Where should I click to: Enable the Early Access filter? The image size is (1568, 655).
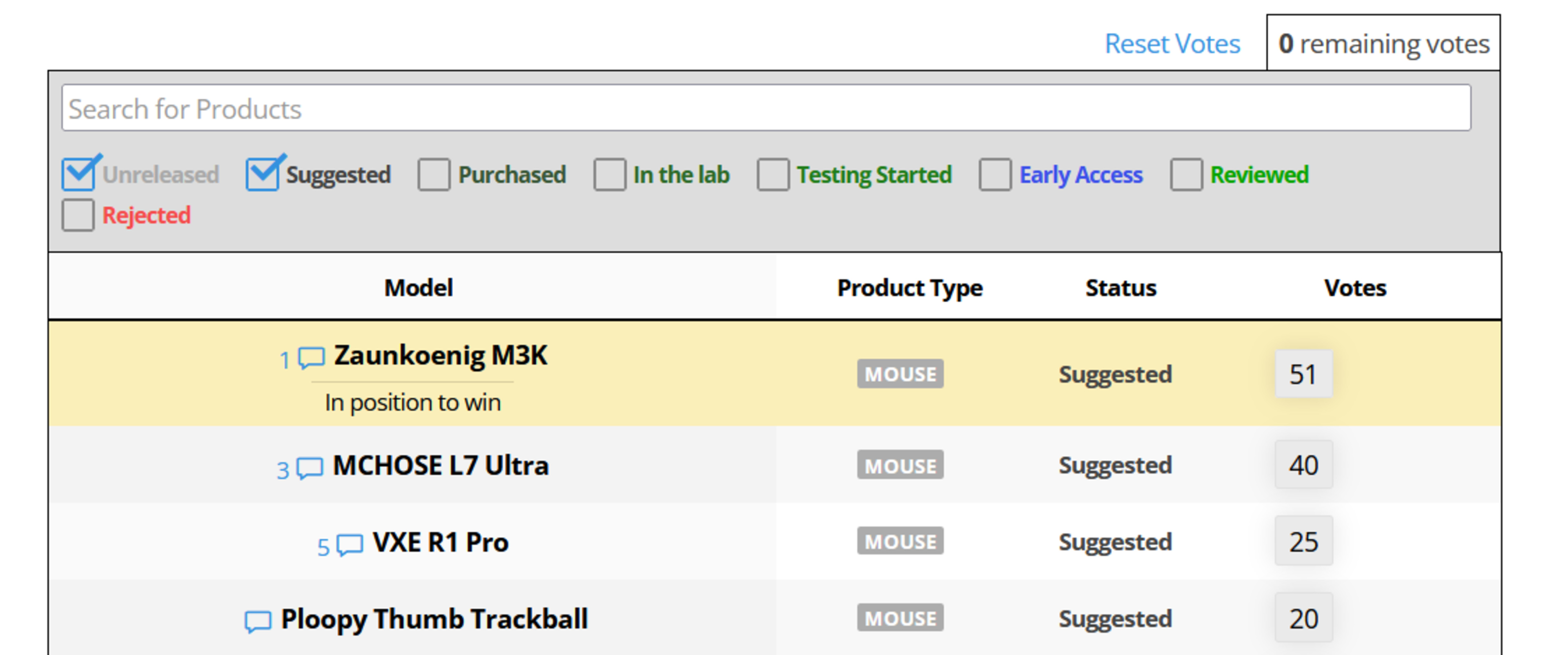tap(995, 175)
